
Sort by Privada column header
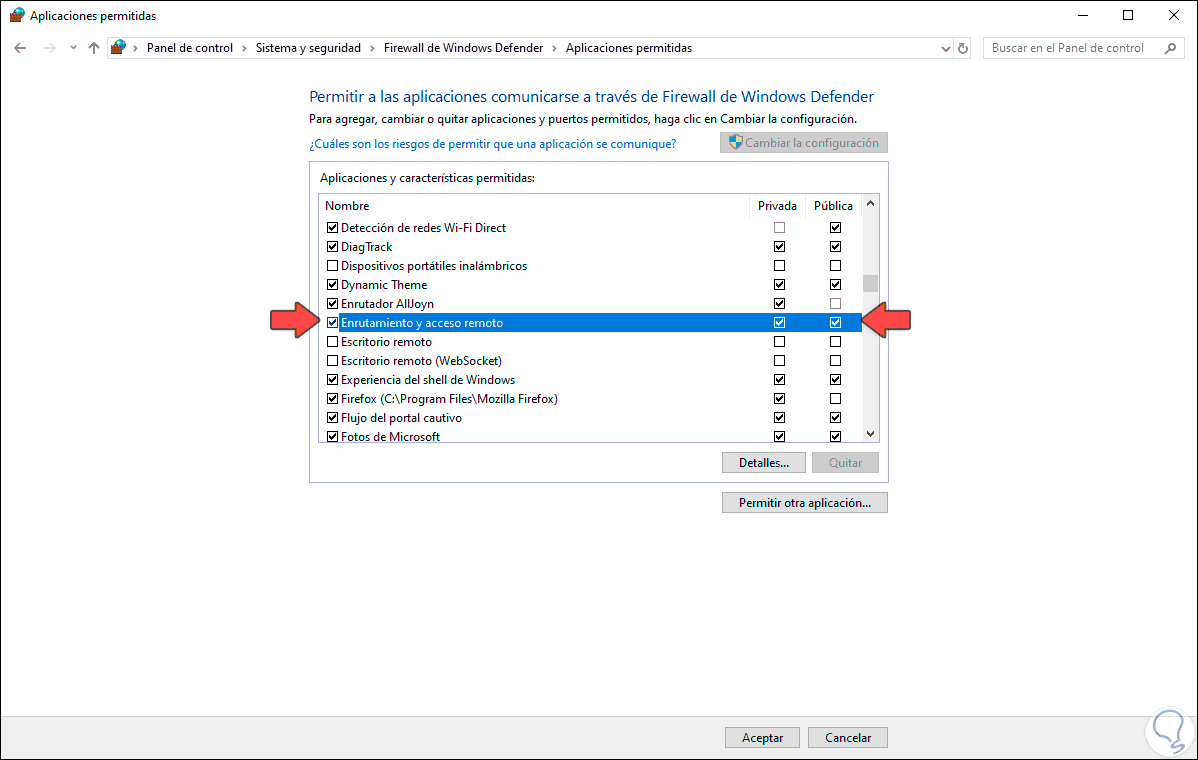click(777, 205)
